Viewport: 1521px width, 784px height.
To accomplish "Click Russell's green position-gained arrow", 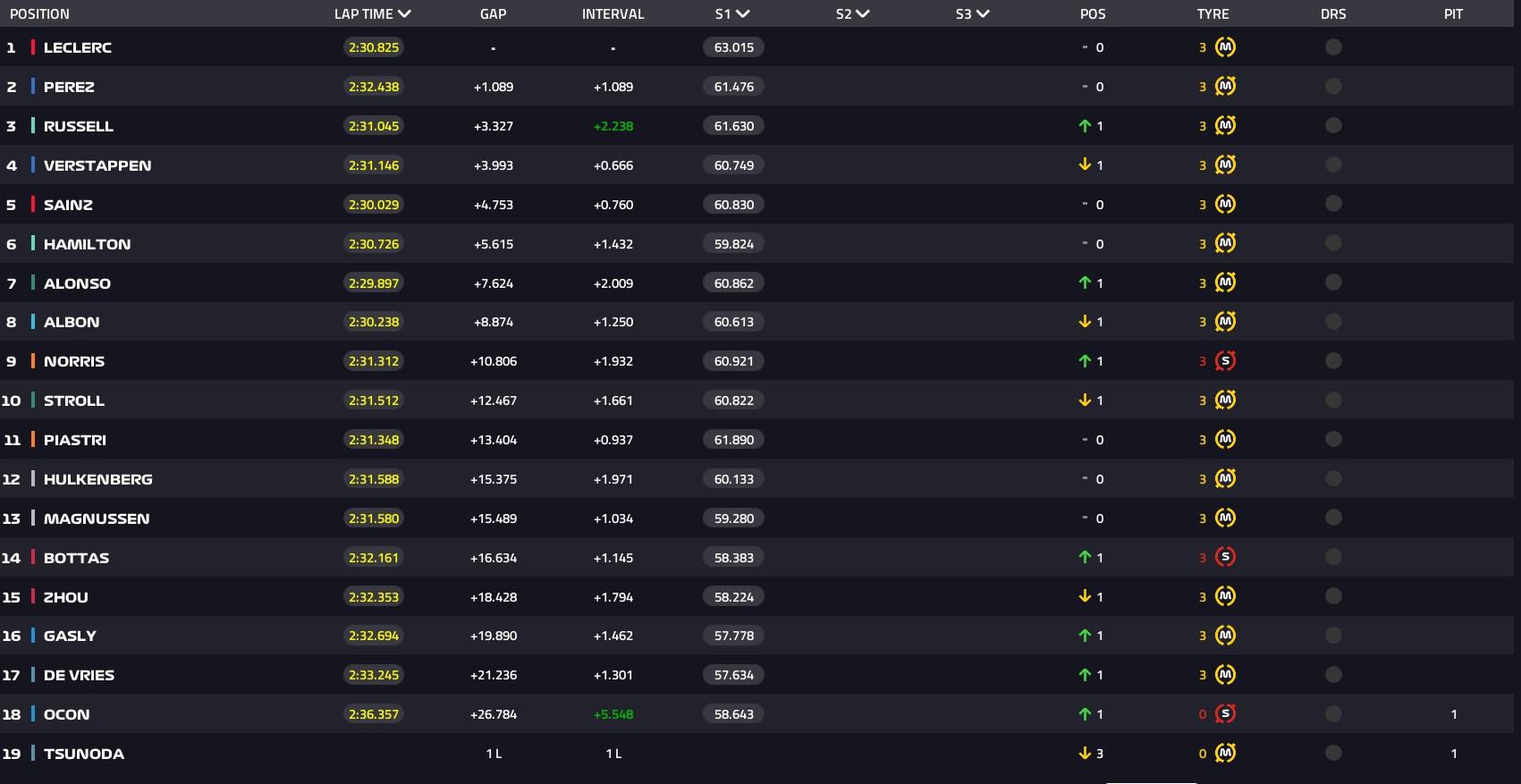I will click(x=1085, y=126).
